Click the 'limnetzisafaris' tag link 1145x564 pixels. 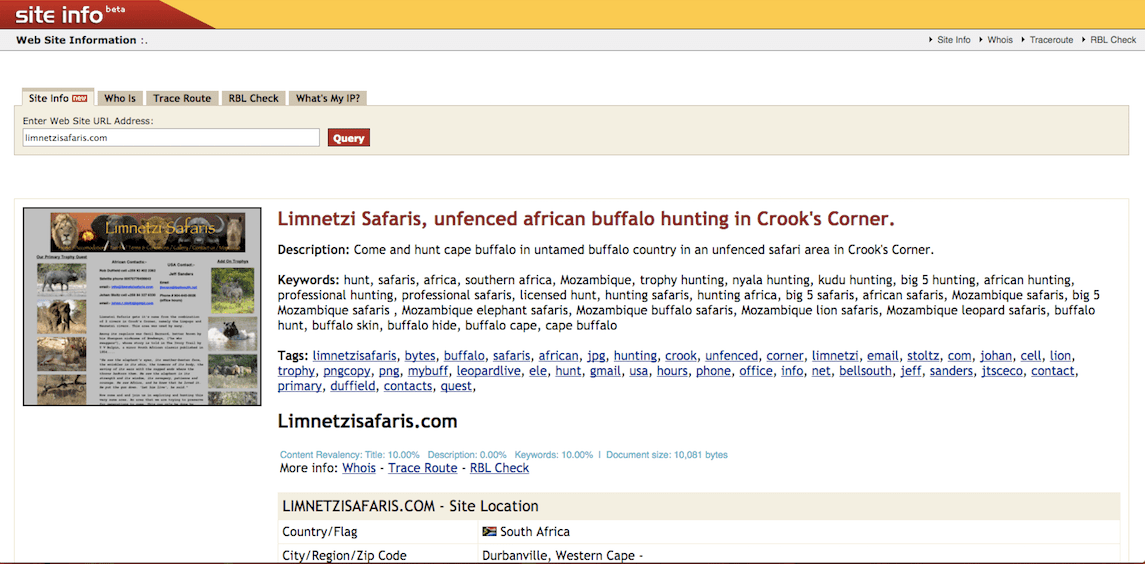coord(355,356)
